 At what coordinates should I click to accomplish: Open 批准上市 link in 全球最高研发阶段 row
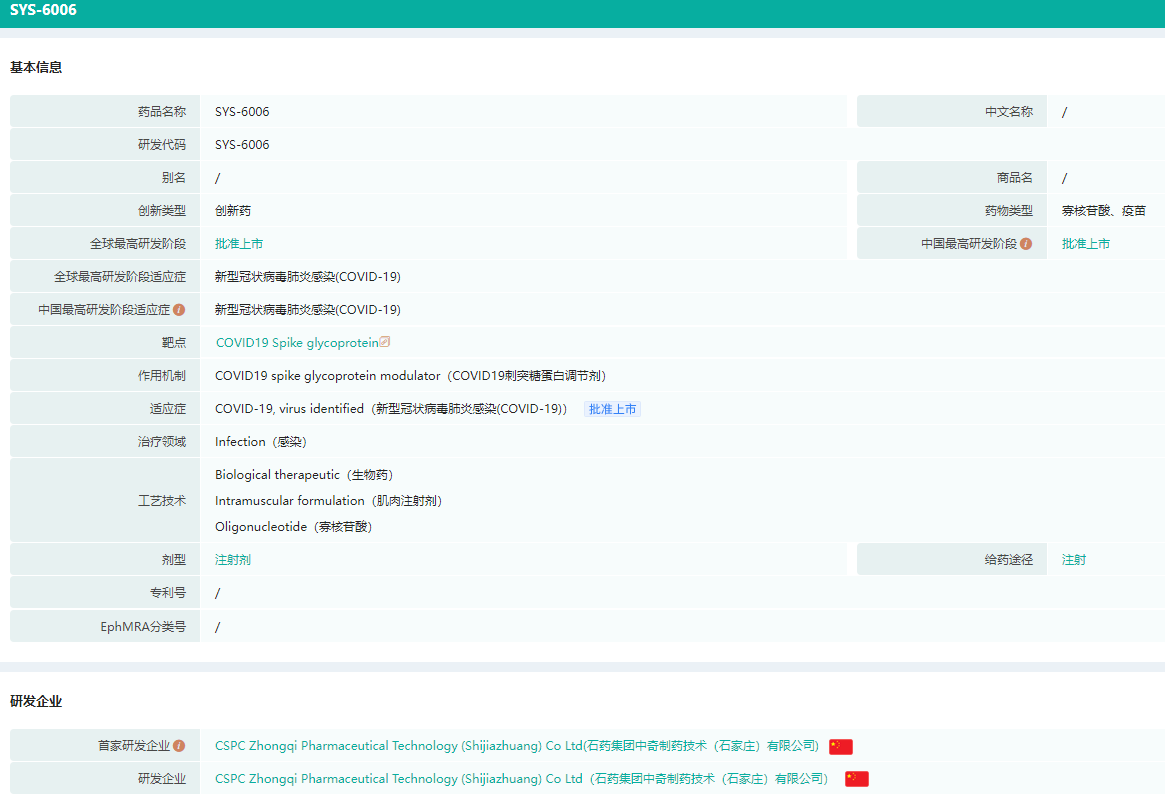click(x=239, y=244)
